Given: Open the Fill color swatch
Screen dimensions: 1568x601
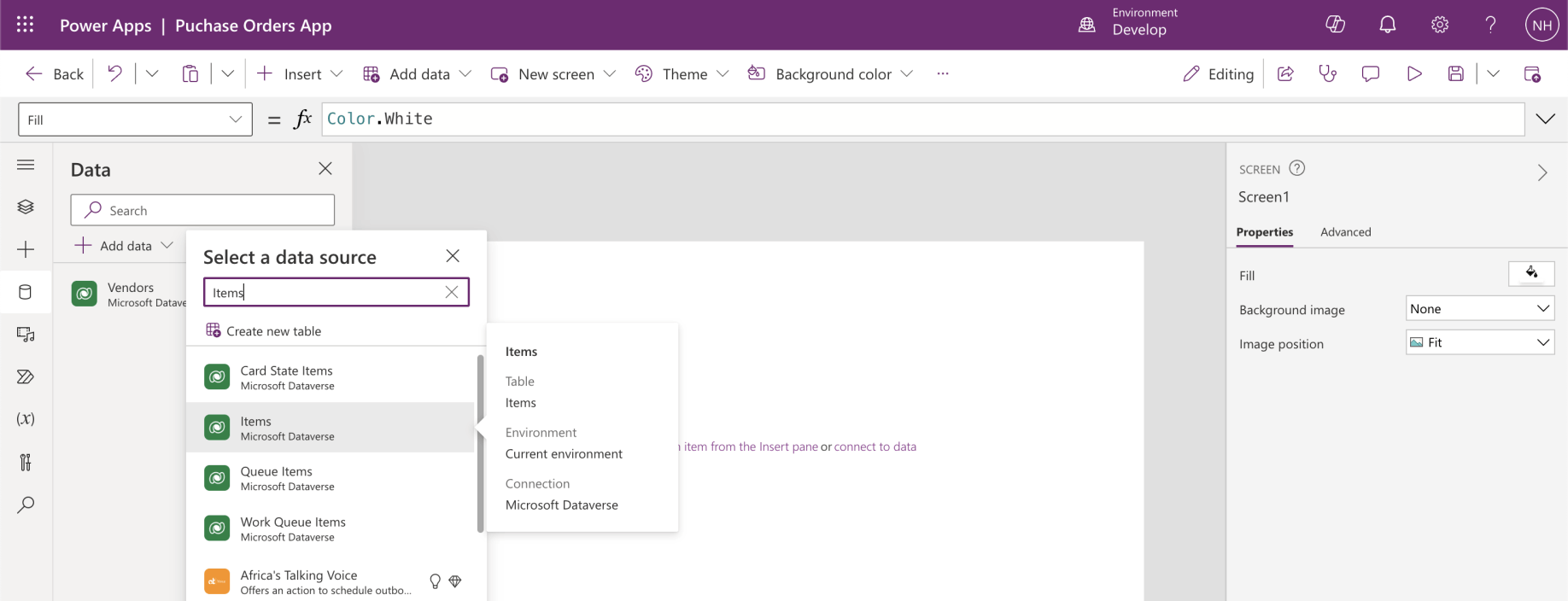Looking at the screenshot, I should [x=1531, y=273].
